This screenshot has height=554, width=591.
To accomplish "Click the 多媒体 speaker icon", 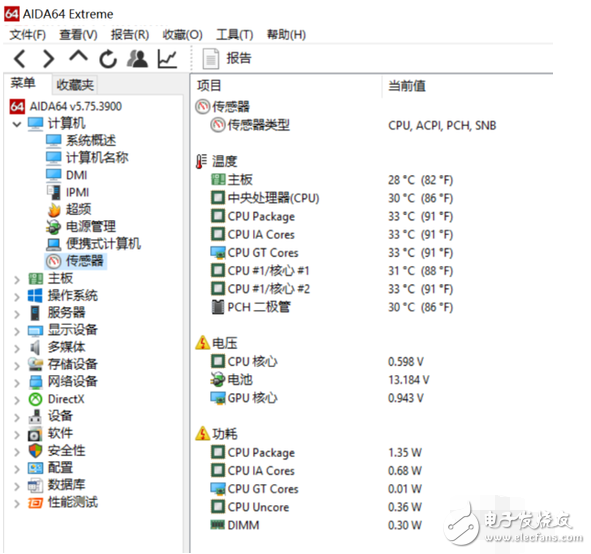I will (x=35, y=347).
